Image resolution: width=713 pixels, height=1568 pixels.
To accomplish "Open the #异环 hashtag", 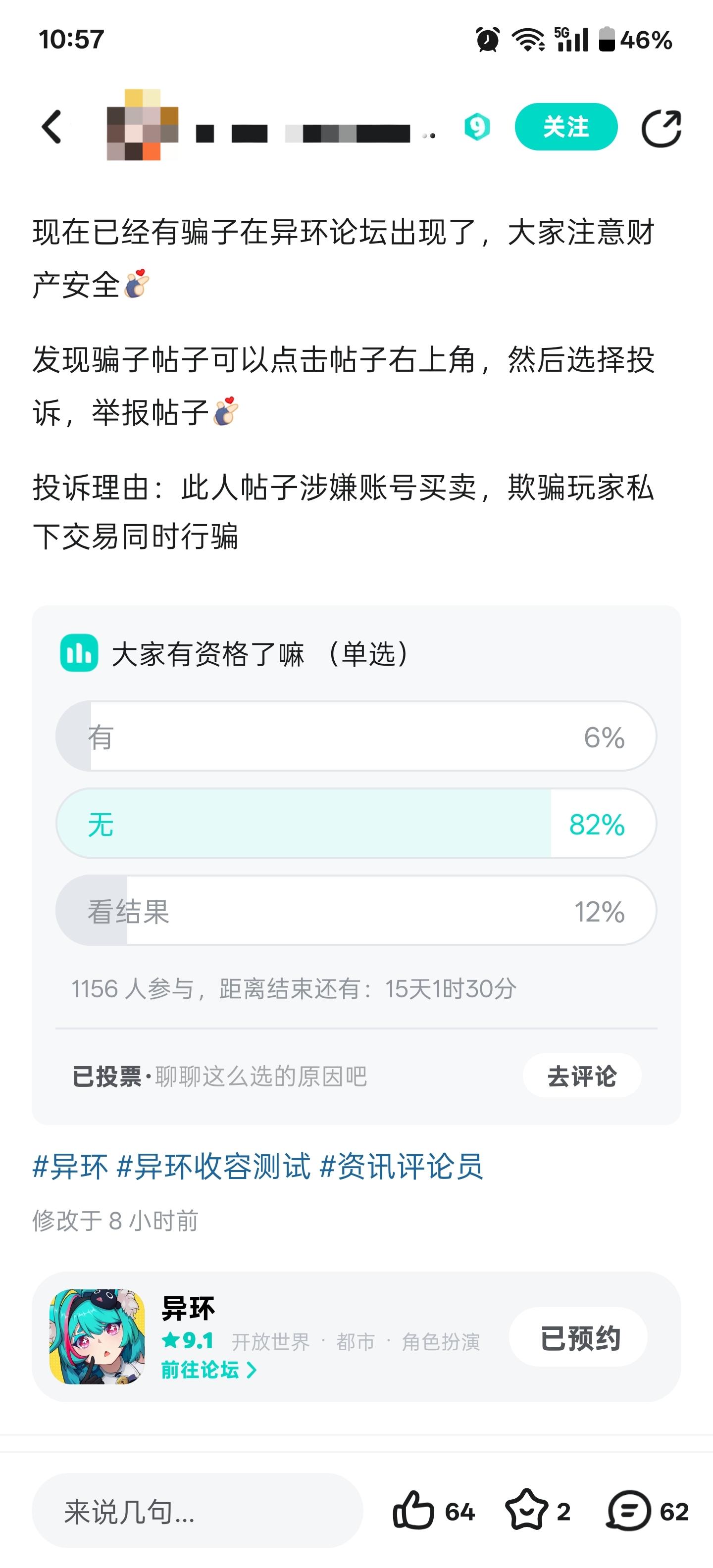I will tap(70, 1167).
